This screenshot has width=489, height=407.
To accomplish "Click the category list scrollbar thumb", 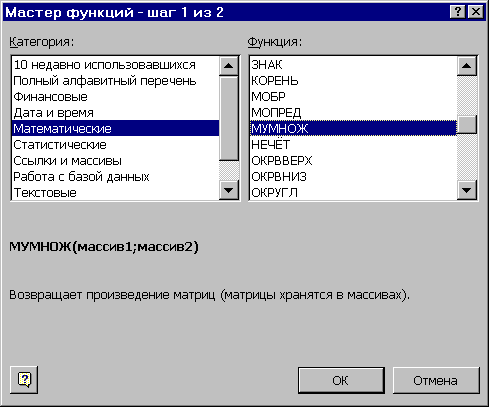I will (x=229, y=118).
